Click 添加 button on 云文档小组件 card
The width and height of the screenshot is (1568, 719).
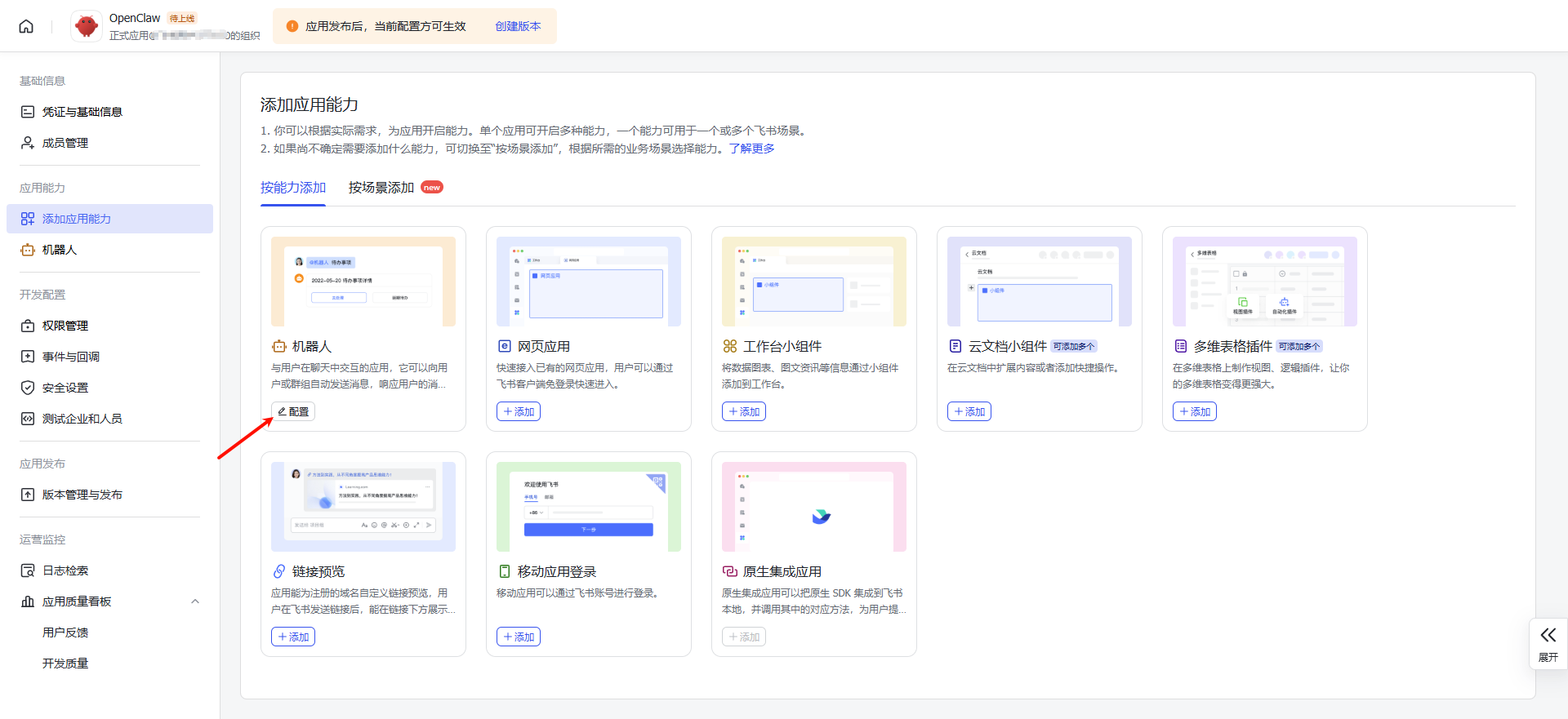coord(969,411)
